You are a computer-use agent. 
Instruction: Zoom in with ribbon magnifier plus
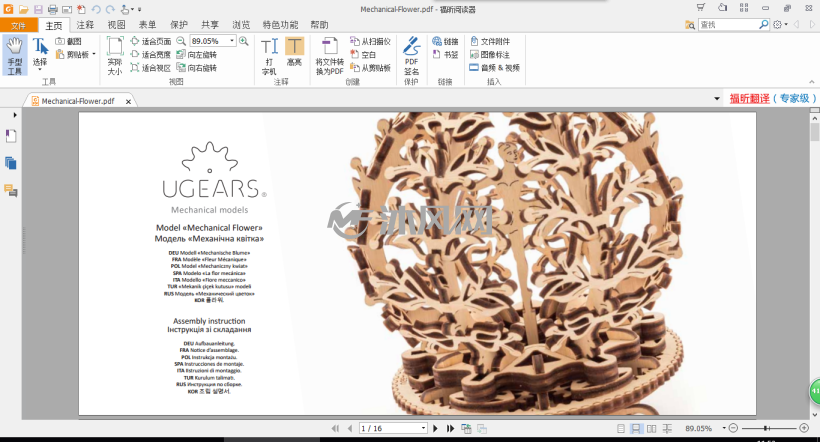pyautogui.click(x=244, y=41)
